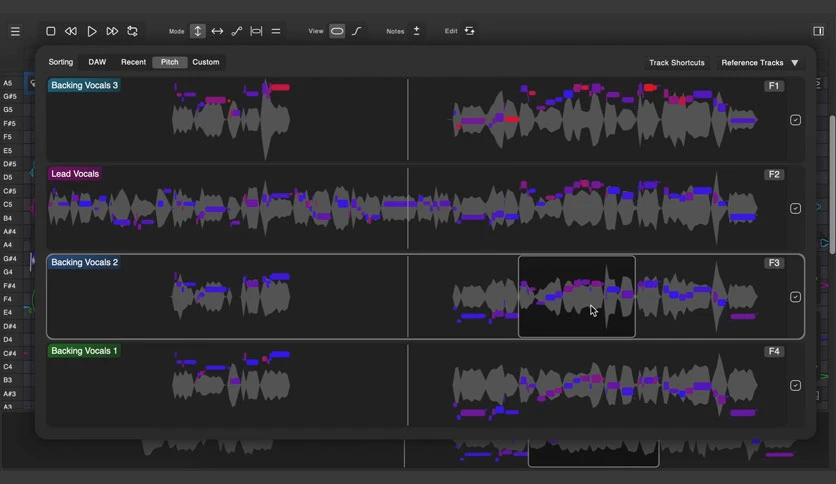Sort tracks by Pitch
Screen dimensions: 836x484
170,62
